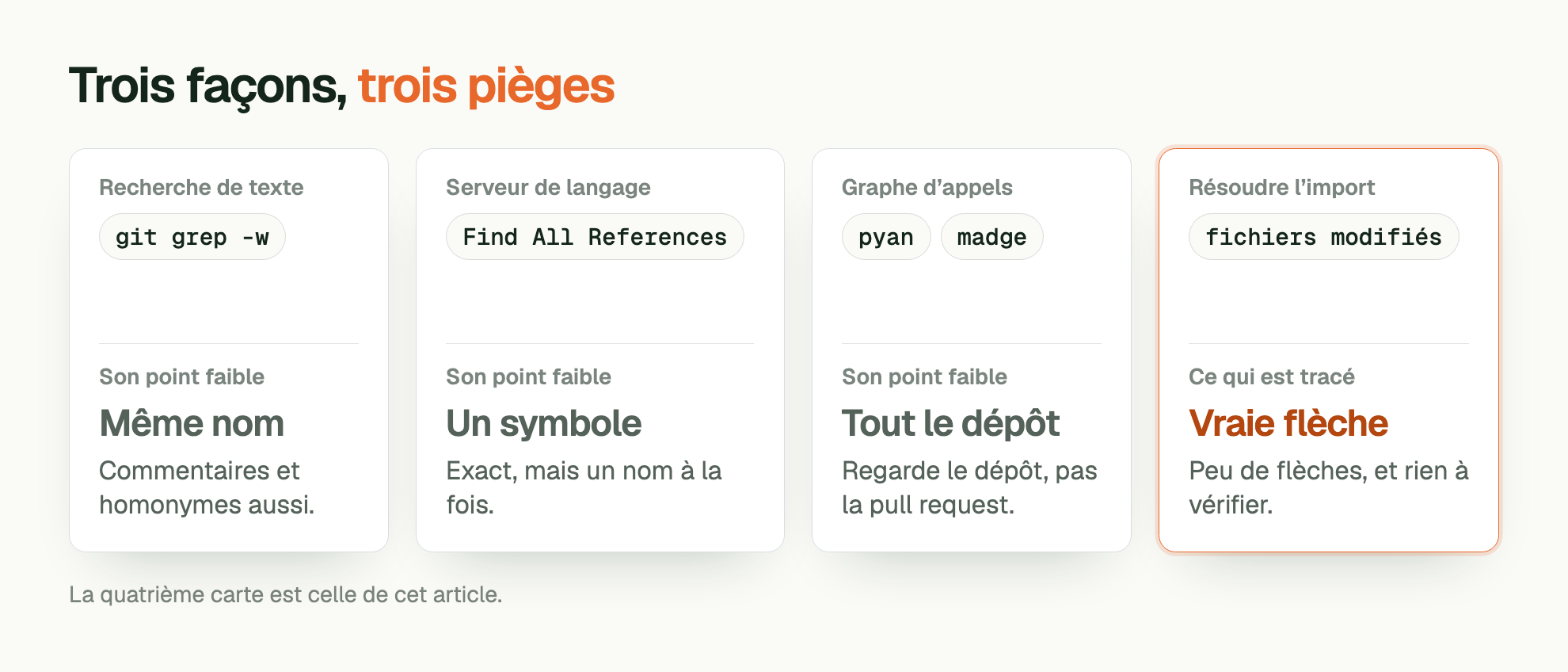Viewport: 1568px width, 672px height.
Task: Click the "git grep -w" code chip
Action: [192, 237]
